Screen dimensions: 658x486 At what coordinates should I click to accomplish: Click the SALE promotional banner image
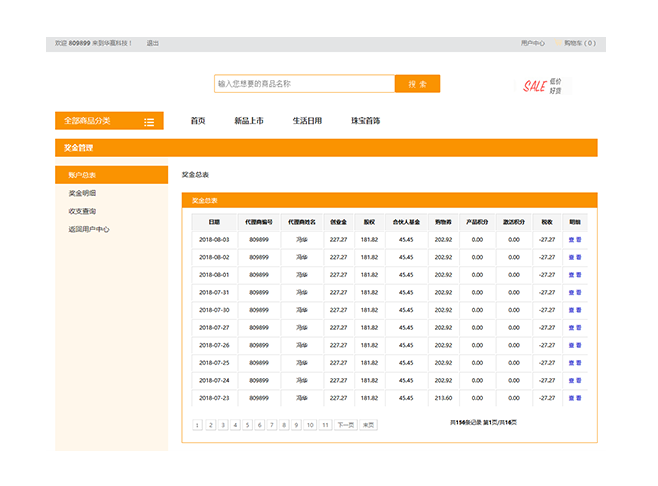(x=543, y=86)
